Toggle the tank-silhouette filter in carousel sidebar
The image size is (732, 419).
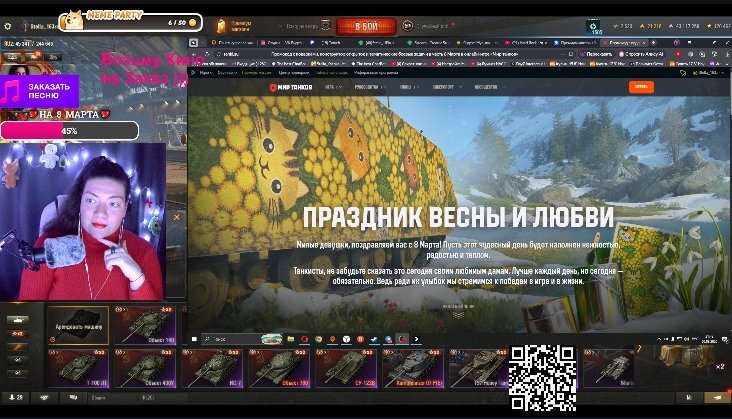(x=18, y=320)
